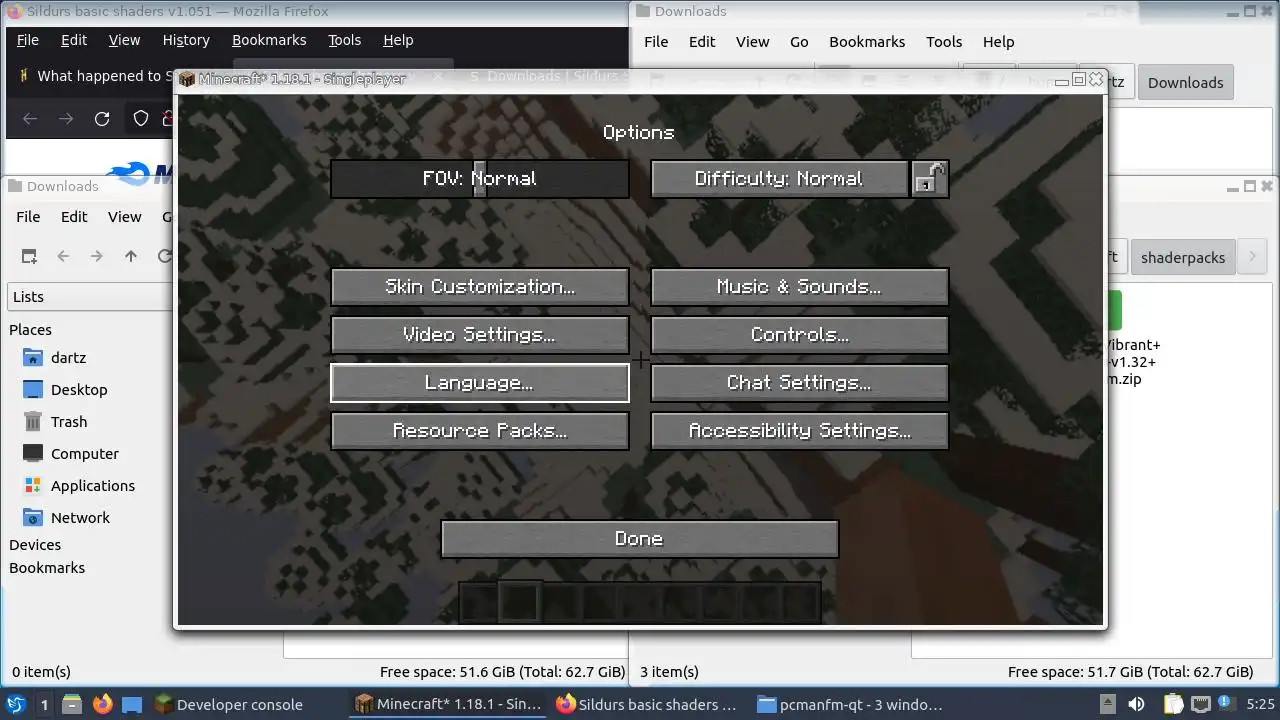This screenshot has height=720, width=1280.
Task: Open Go menu in top-right Downloads window
Action: (x=799, y=42)
